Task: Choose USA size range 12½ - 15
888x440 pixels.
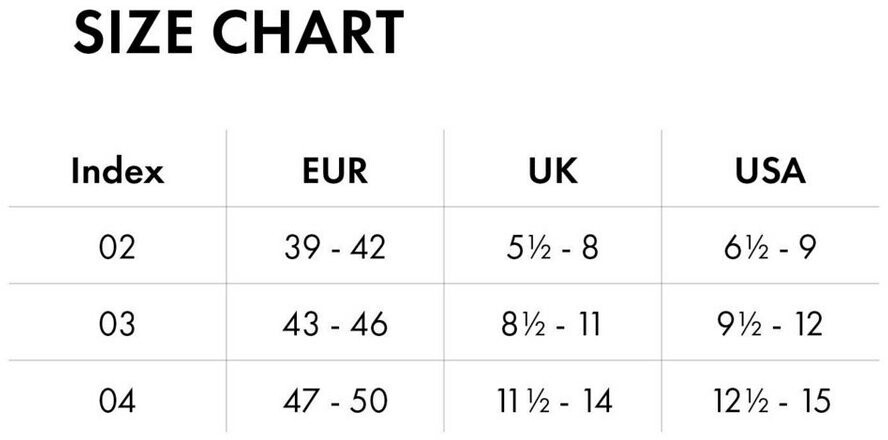Action: tap(770, 401)
